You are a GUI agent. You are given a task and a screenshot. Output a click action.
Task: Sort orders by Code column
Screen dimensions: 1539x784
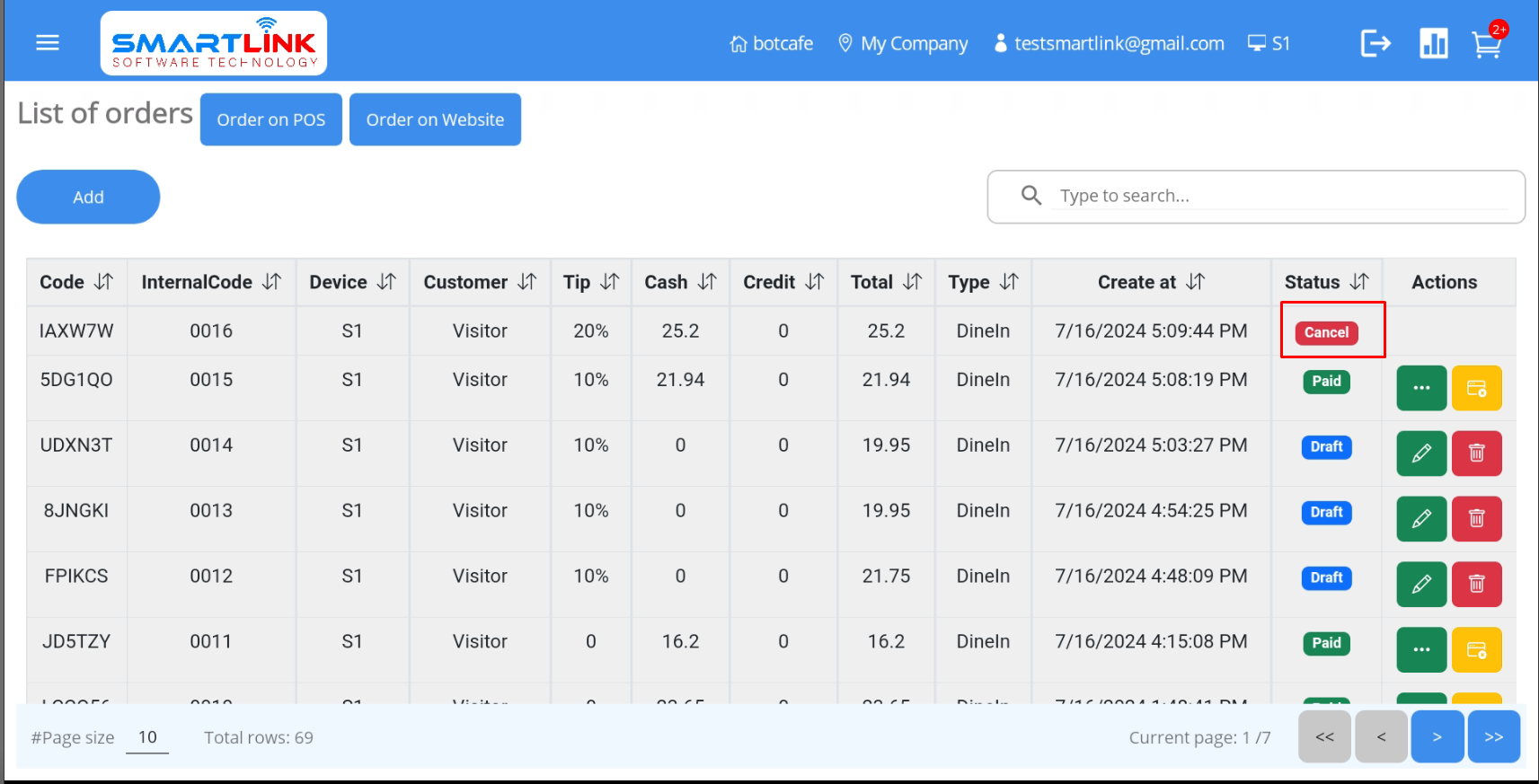[104, 282]
